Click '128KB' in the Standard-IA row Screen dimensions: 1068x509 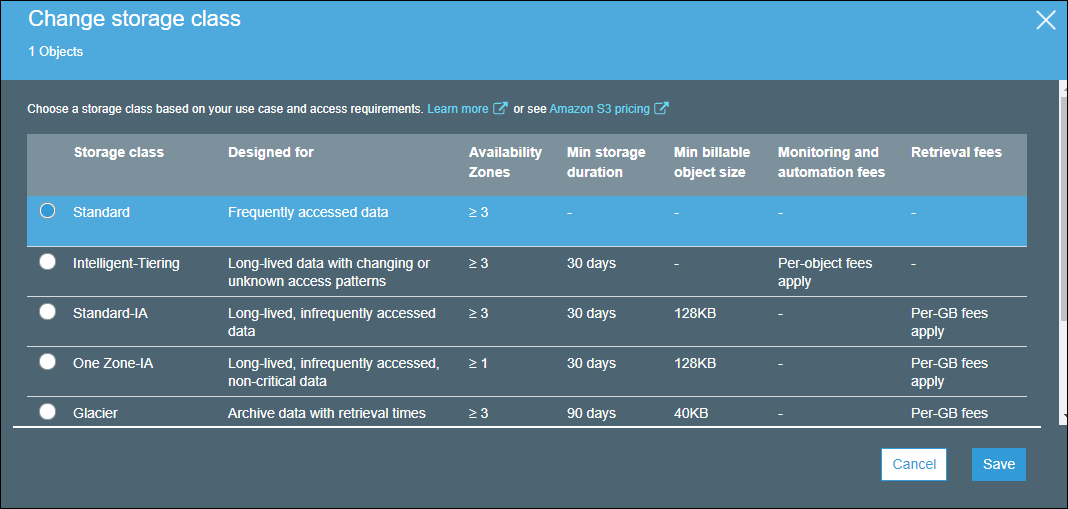tap(695, 313)
